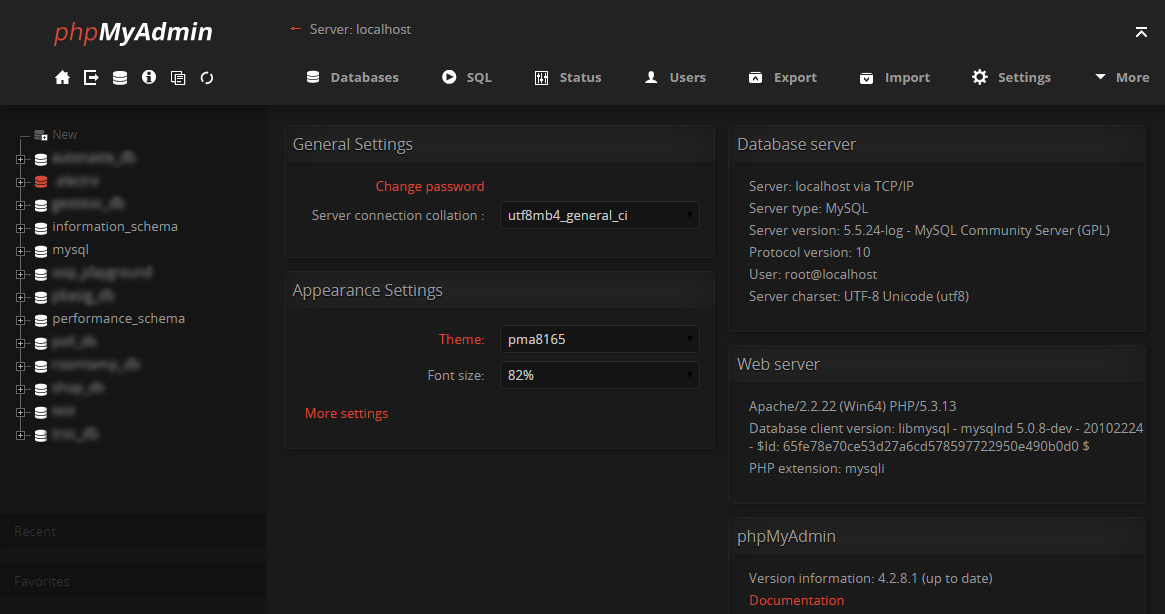The image size is (1165, 614).
Task: Click the User: root@localhost text
Action: (813, 274)
